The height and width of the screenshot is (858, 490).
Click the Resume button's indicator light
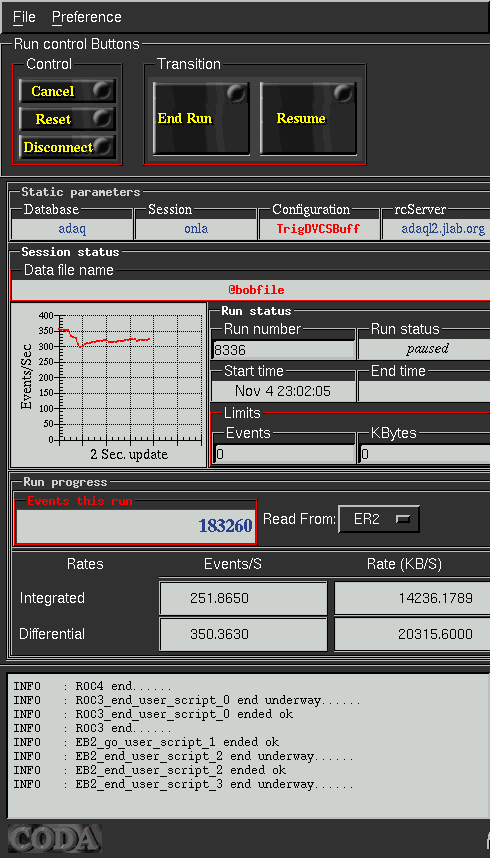tap(344, 93)
